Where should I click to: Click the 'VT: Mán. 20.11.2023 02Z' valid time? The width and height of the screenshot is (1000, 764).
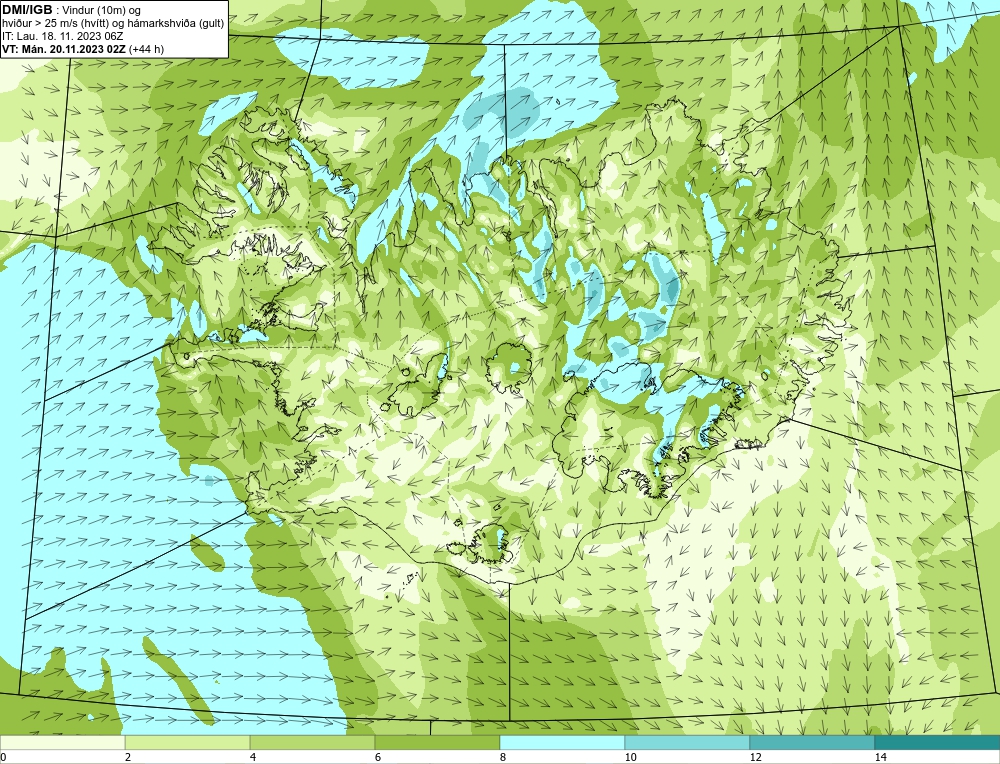(x=64, y=49)
